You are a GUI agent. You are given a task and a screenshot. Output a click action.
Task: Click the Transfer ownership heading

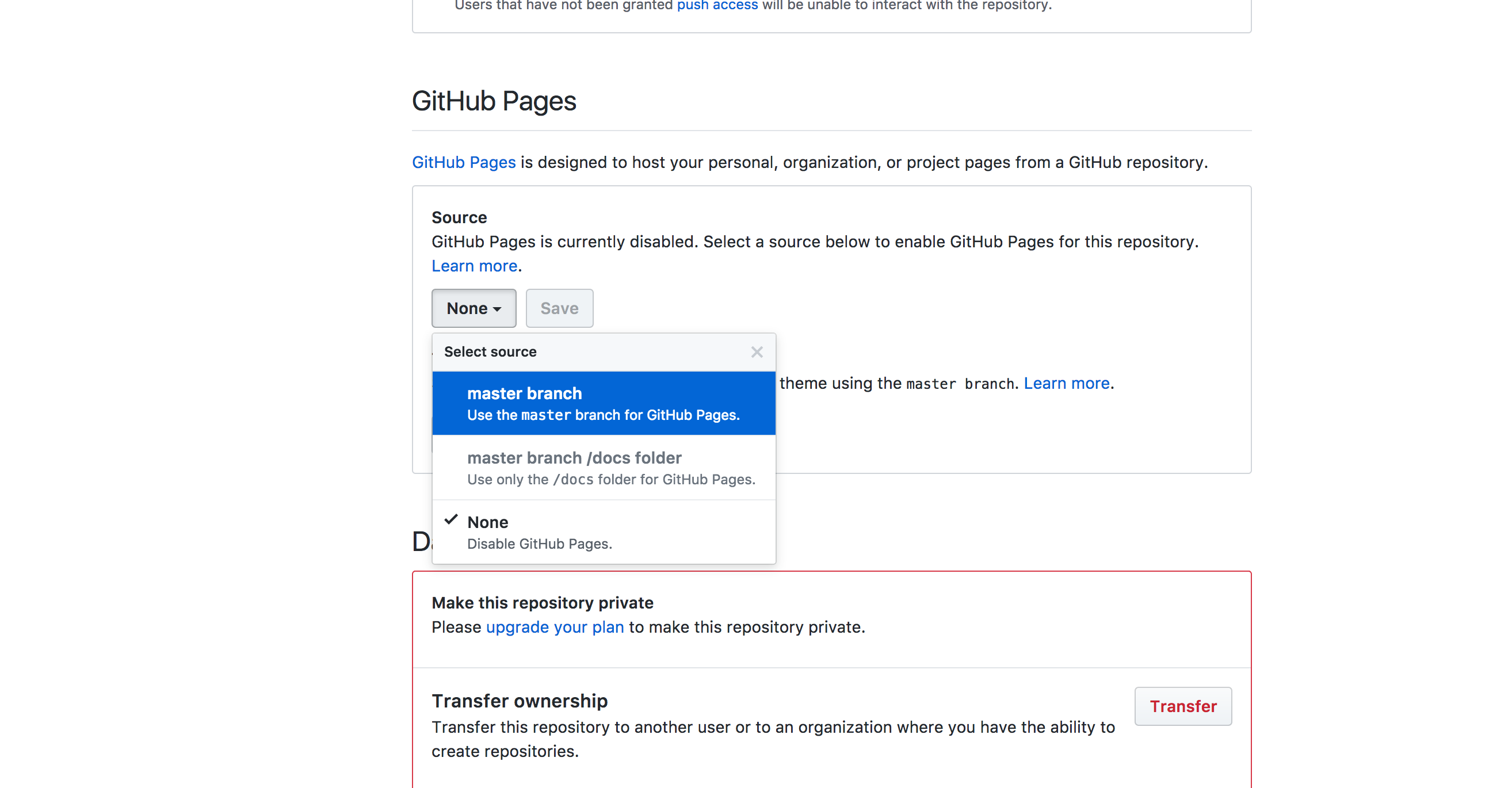tap(520, 701)
